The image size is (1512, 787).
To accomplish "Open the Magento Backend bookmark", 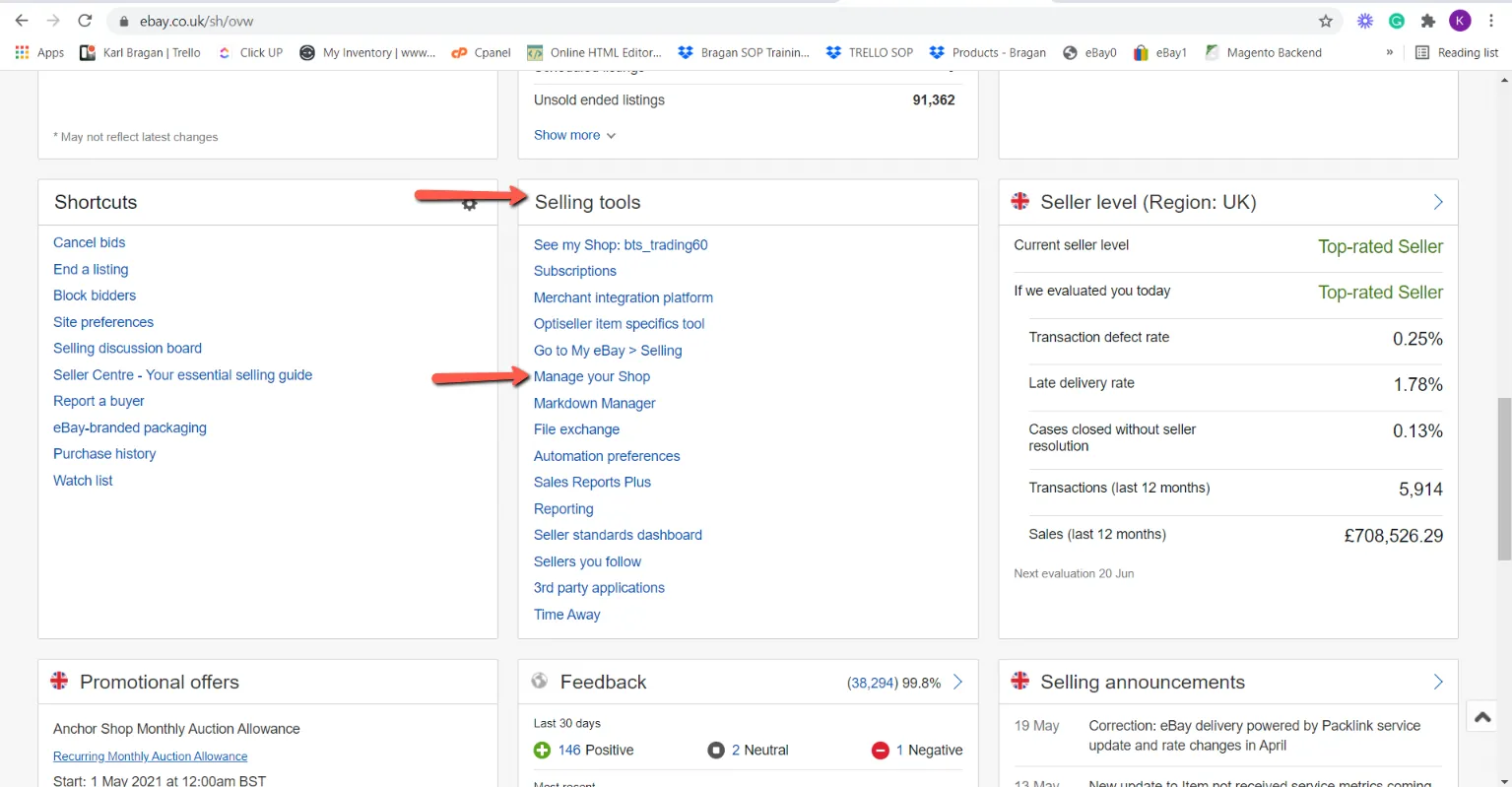I will tap(1263, 52).
